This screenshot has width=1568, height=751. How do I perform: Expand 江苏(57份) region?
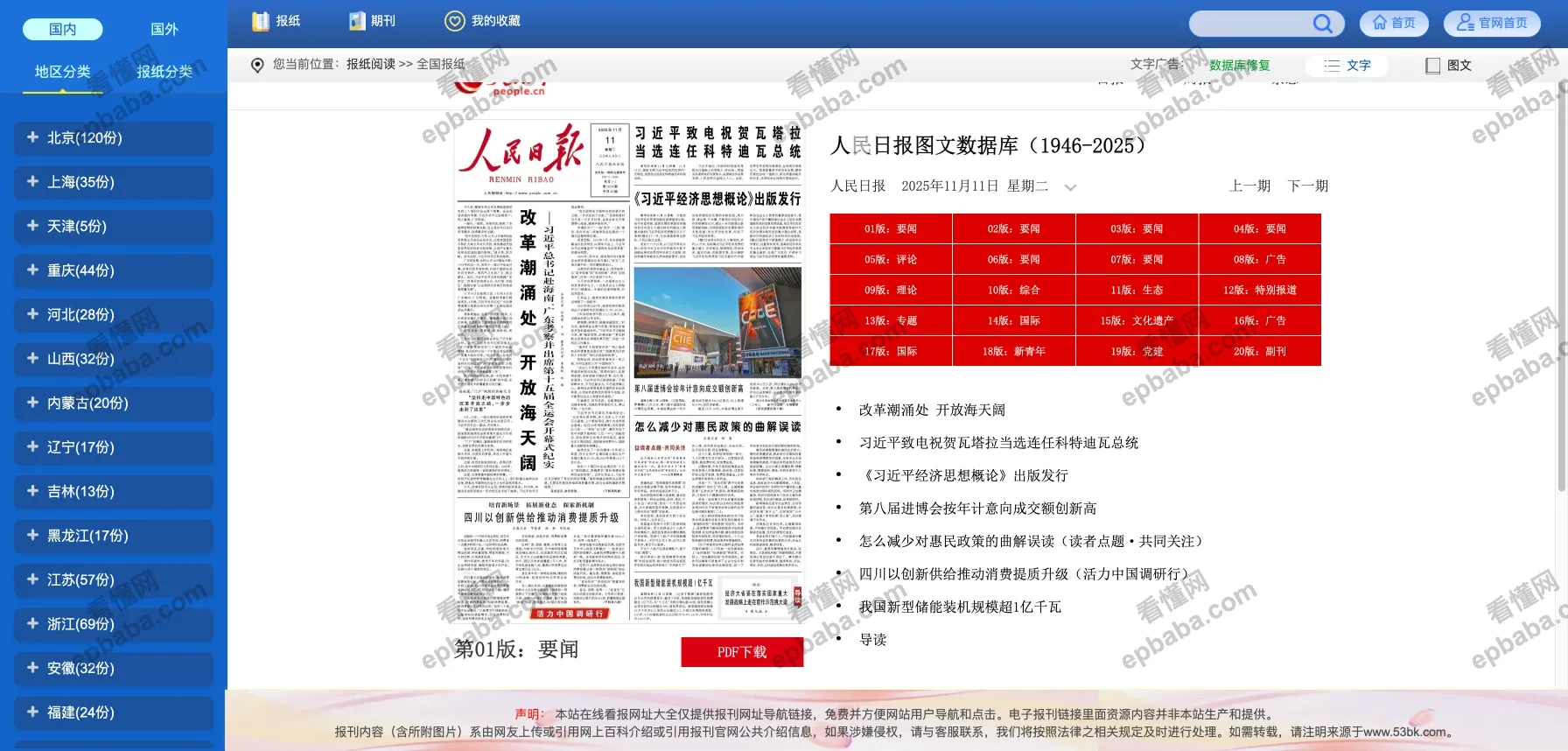114,580
